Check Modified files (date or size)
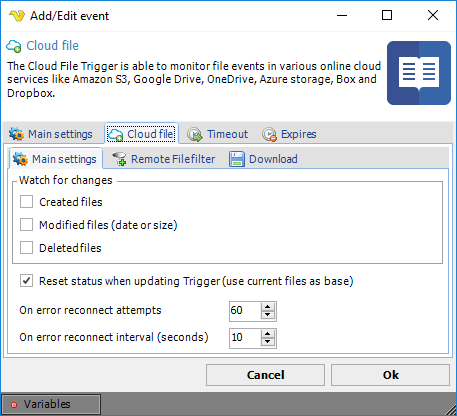This screenshot has height=416, width=457. pos(26,225)
